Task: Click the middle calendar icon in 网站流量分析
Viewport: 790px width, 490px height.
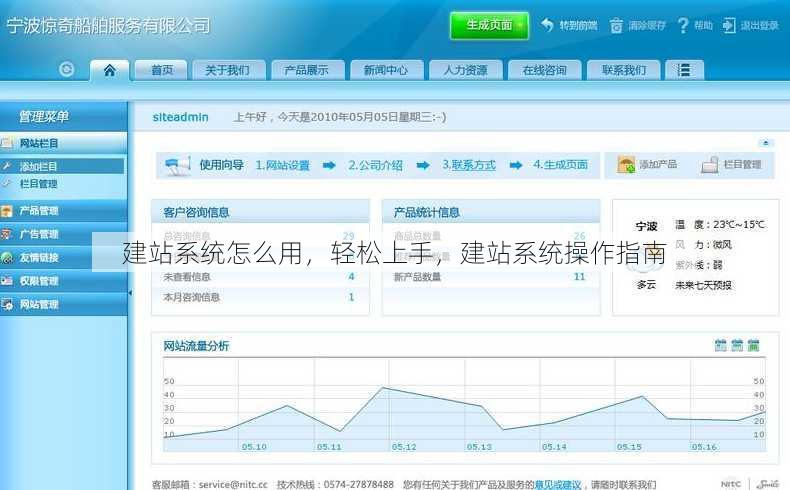Action: point(737,345)
